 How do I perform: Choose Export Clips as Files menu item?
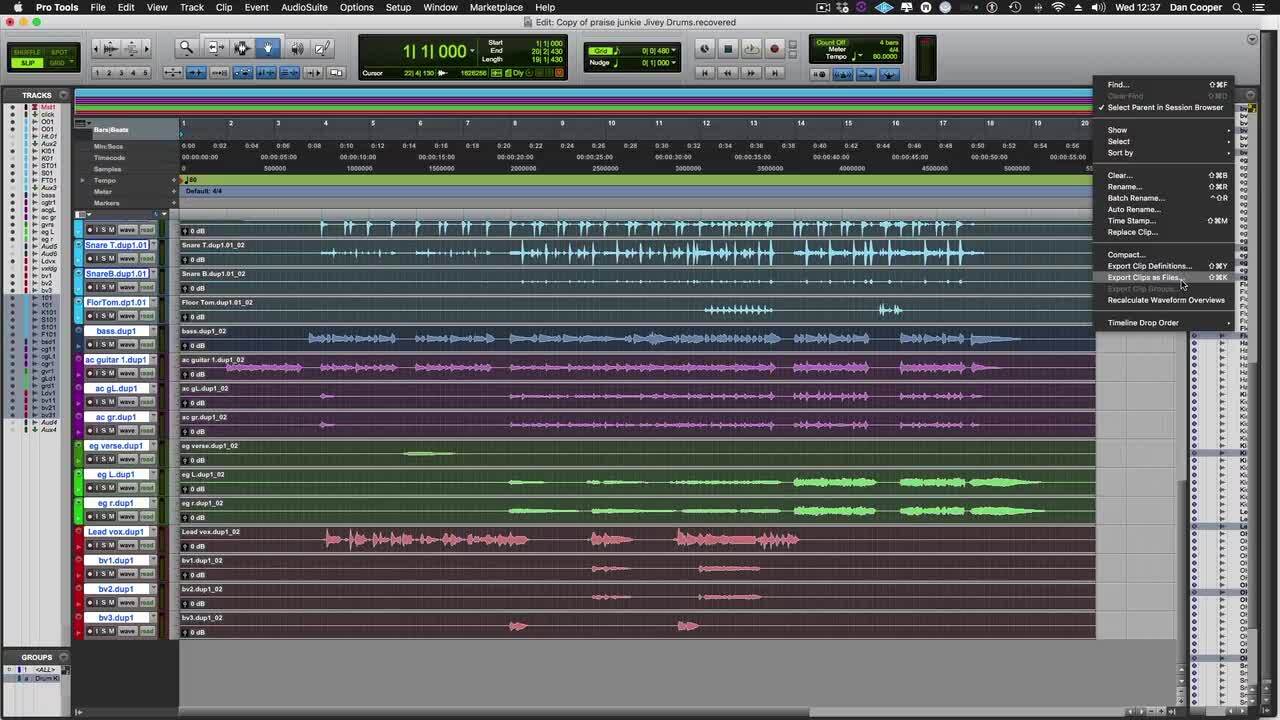coord(1144,278)
